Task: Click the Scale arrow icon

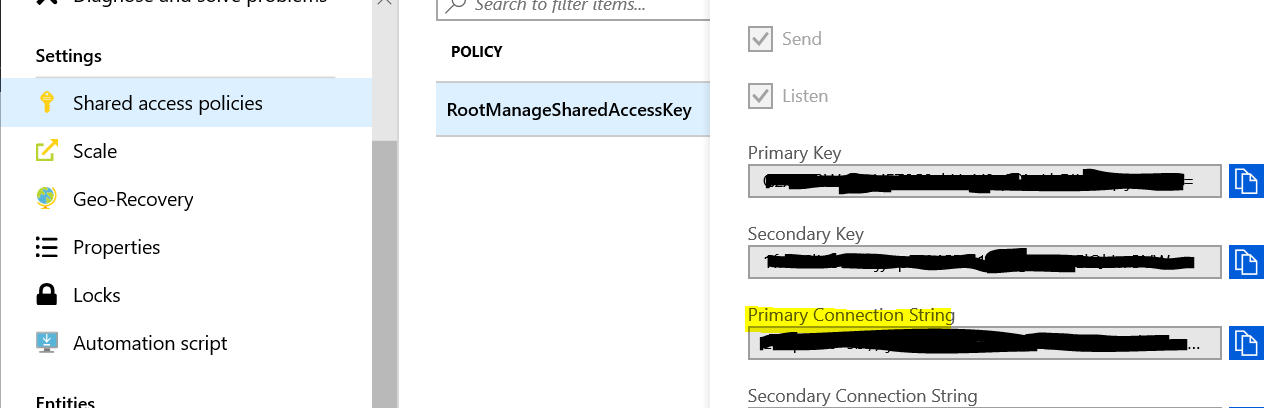Action: (x=46, y=151)
